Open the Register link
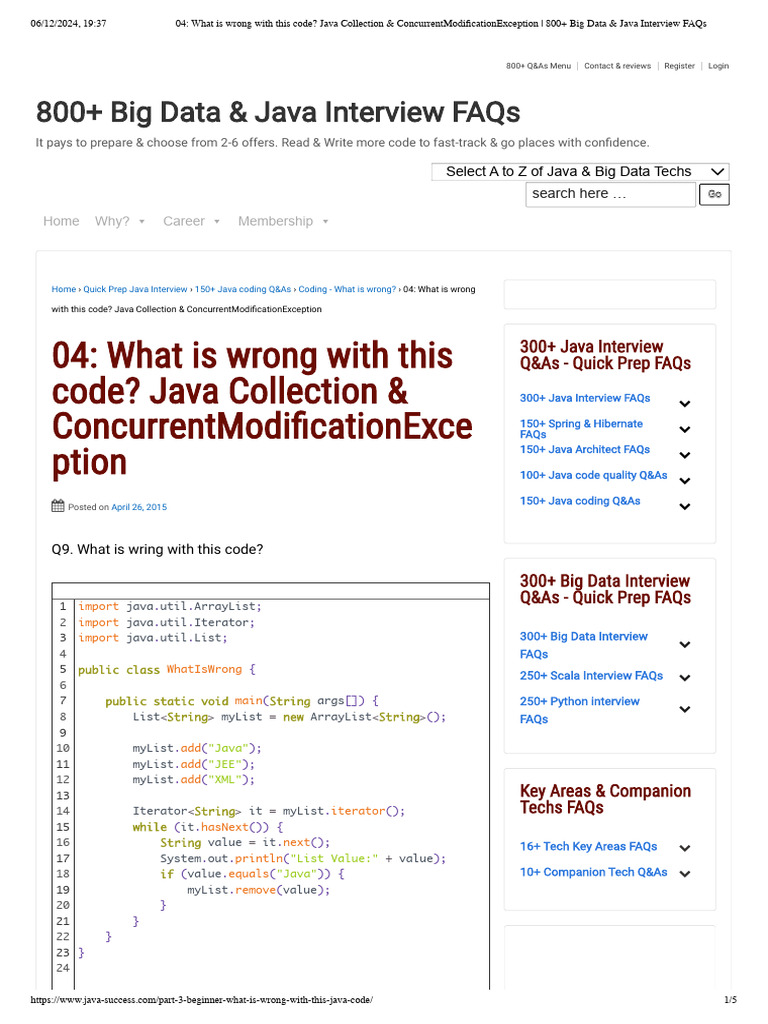 [x=679, y=66]
